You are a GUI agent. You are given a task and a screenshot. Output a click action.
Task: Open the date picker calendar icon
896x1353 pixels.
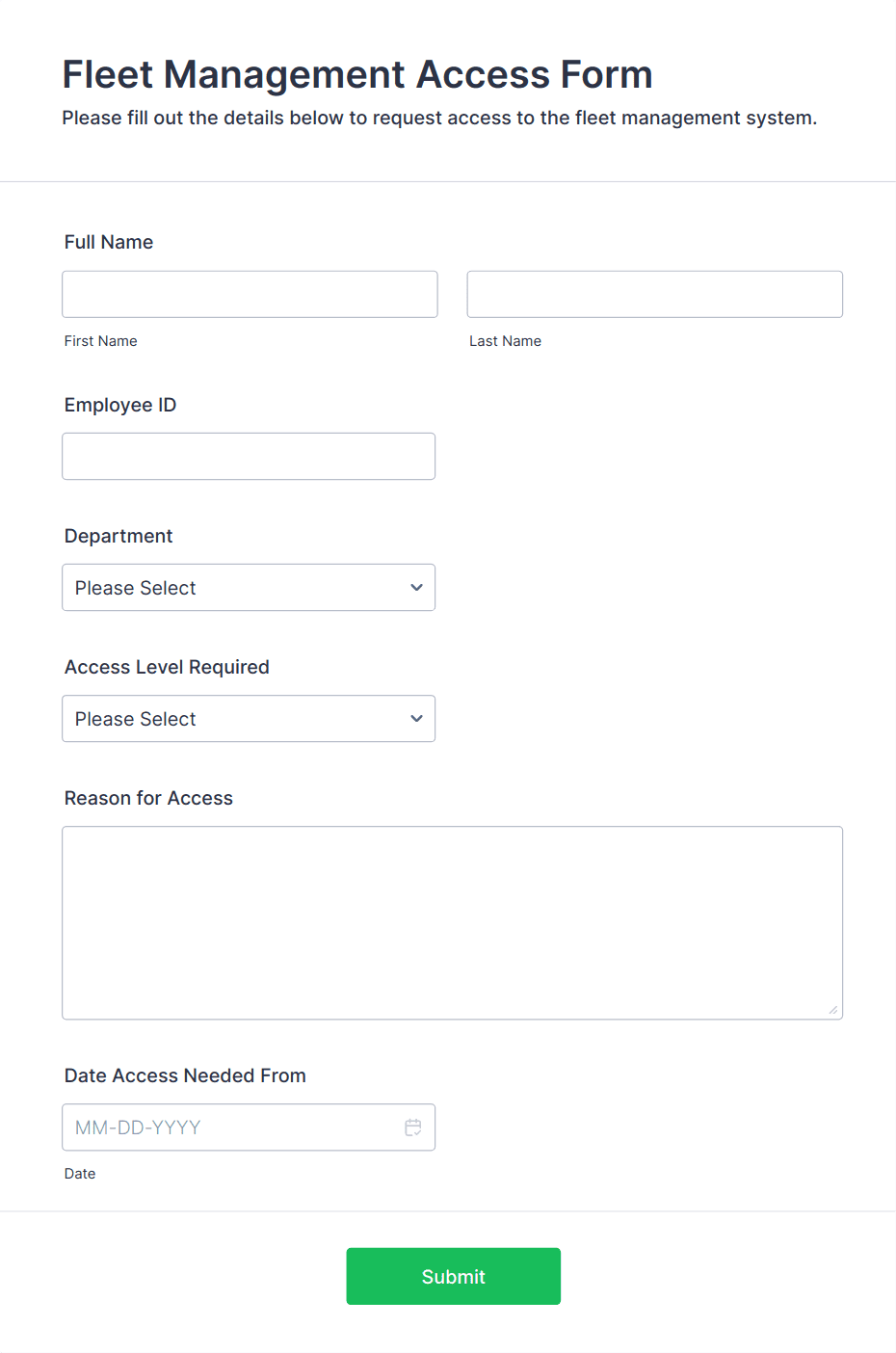[x=412, y=1127]
